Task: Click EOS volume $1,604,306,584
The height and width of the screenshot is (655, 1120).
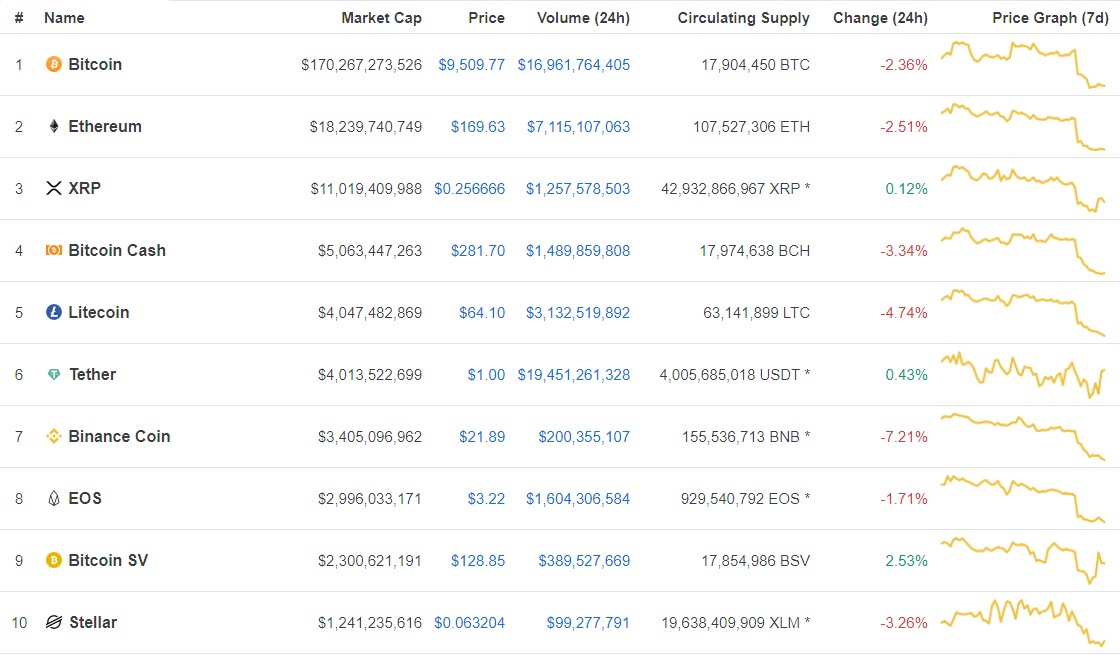Action: click(x=578, y=499)
